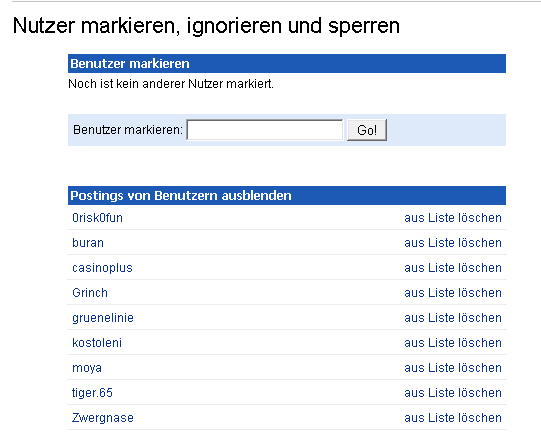
Task: Open the user profile 0risk0fun
Action: point(97,218)
